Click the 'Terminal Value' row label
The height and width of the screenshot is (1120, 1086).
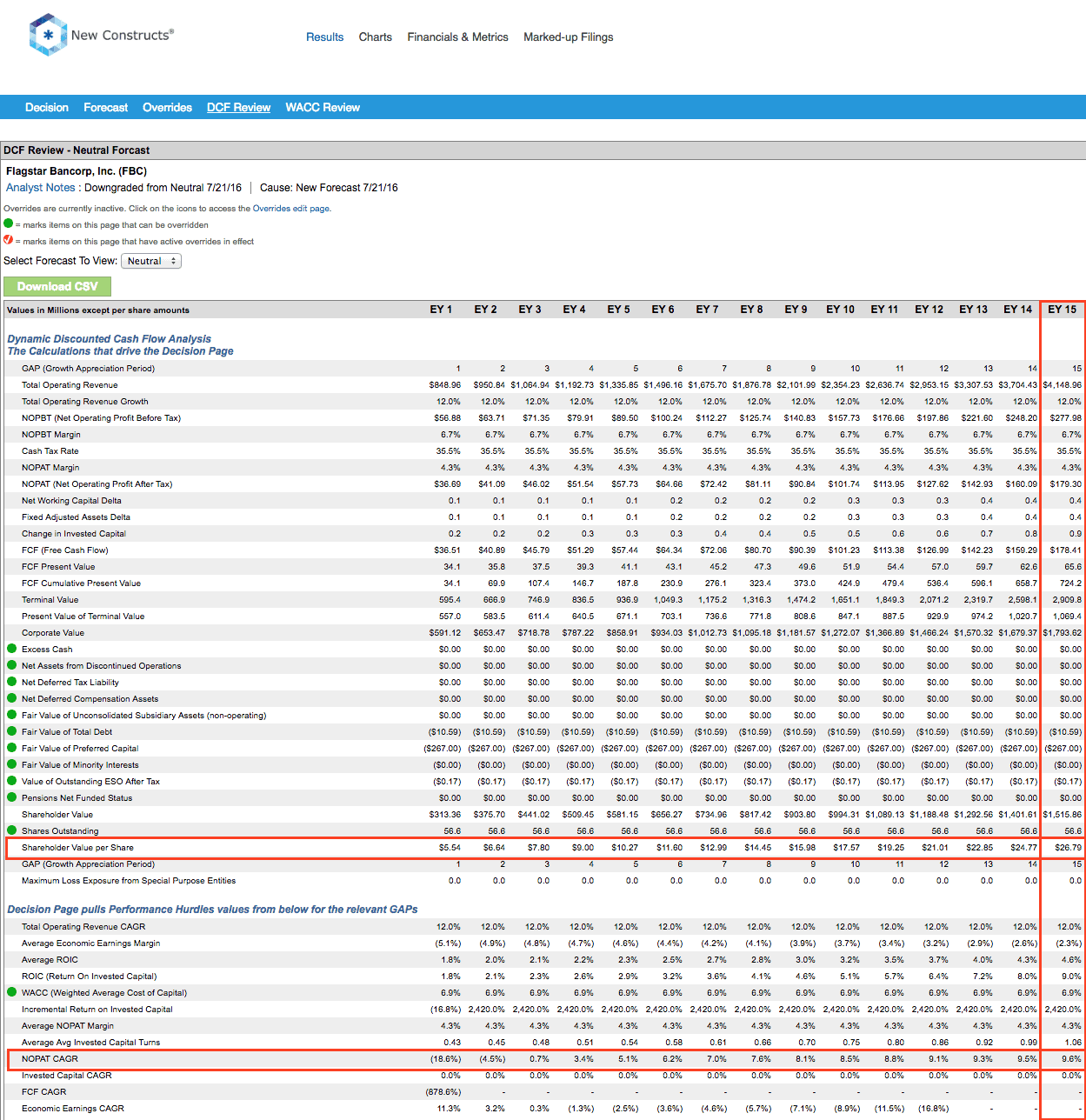(50, 600)
